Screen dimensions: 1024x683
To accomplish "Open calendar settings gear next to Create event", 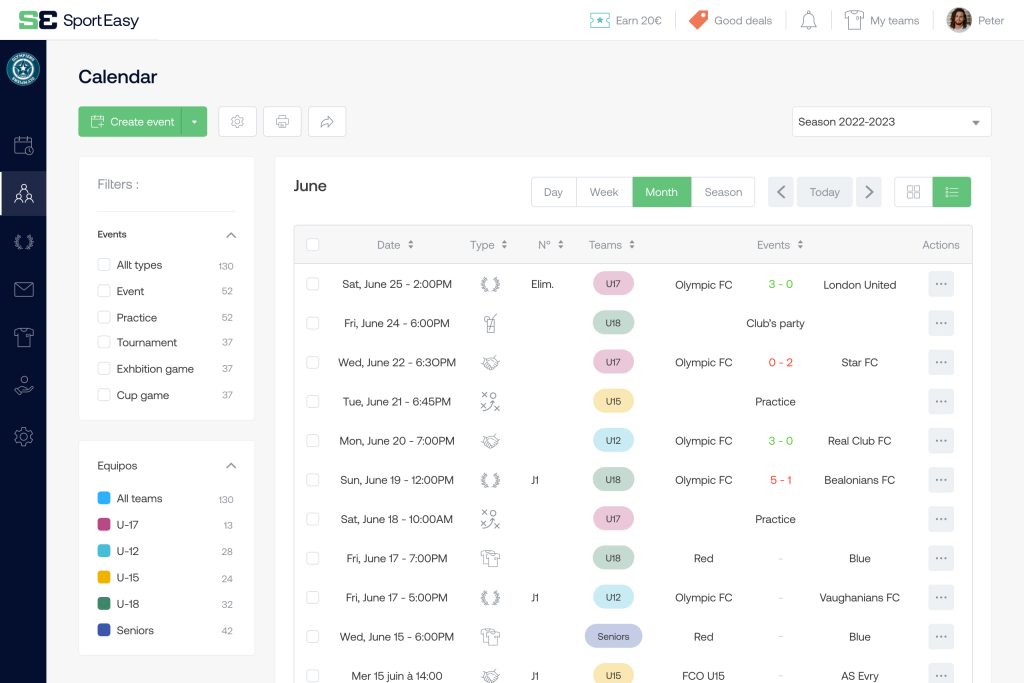I will (x=237, y=121).
